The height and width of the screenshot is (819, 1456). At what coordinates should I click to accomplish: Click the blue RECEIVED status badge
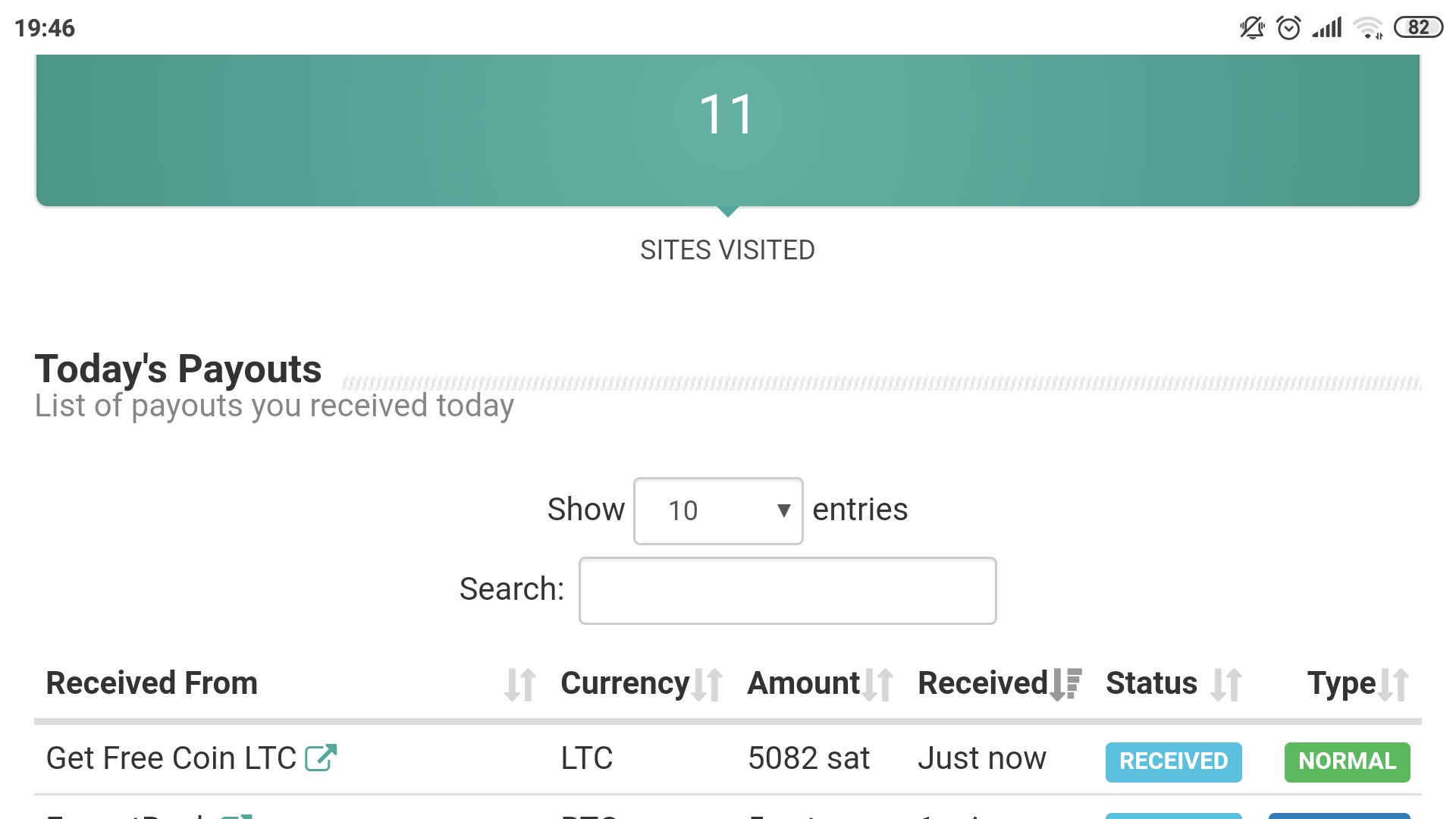1173,761
